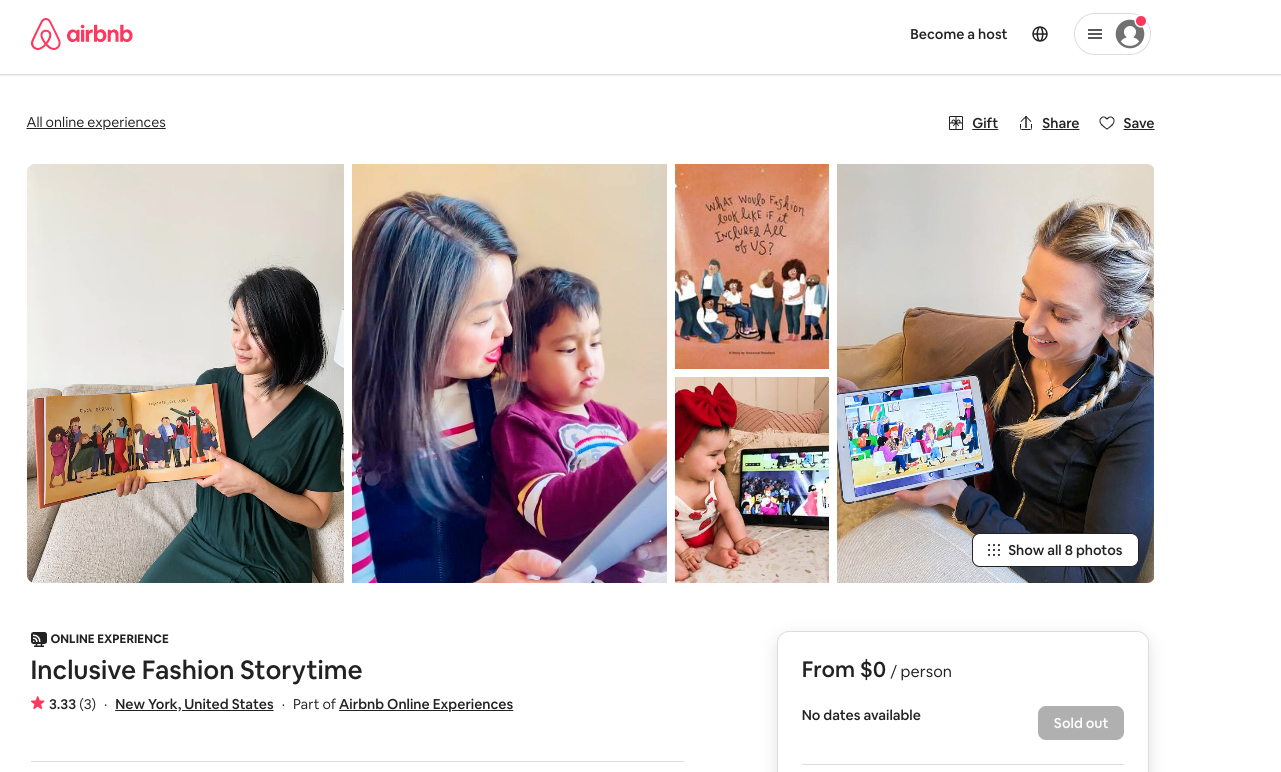
Task: Show all 8 photos
Action: pyautogui.click(x=1055, y=550)
